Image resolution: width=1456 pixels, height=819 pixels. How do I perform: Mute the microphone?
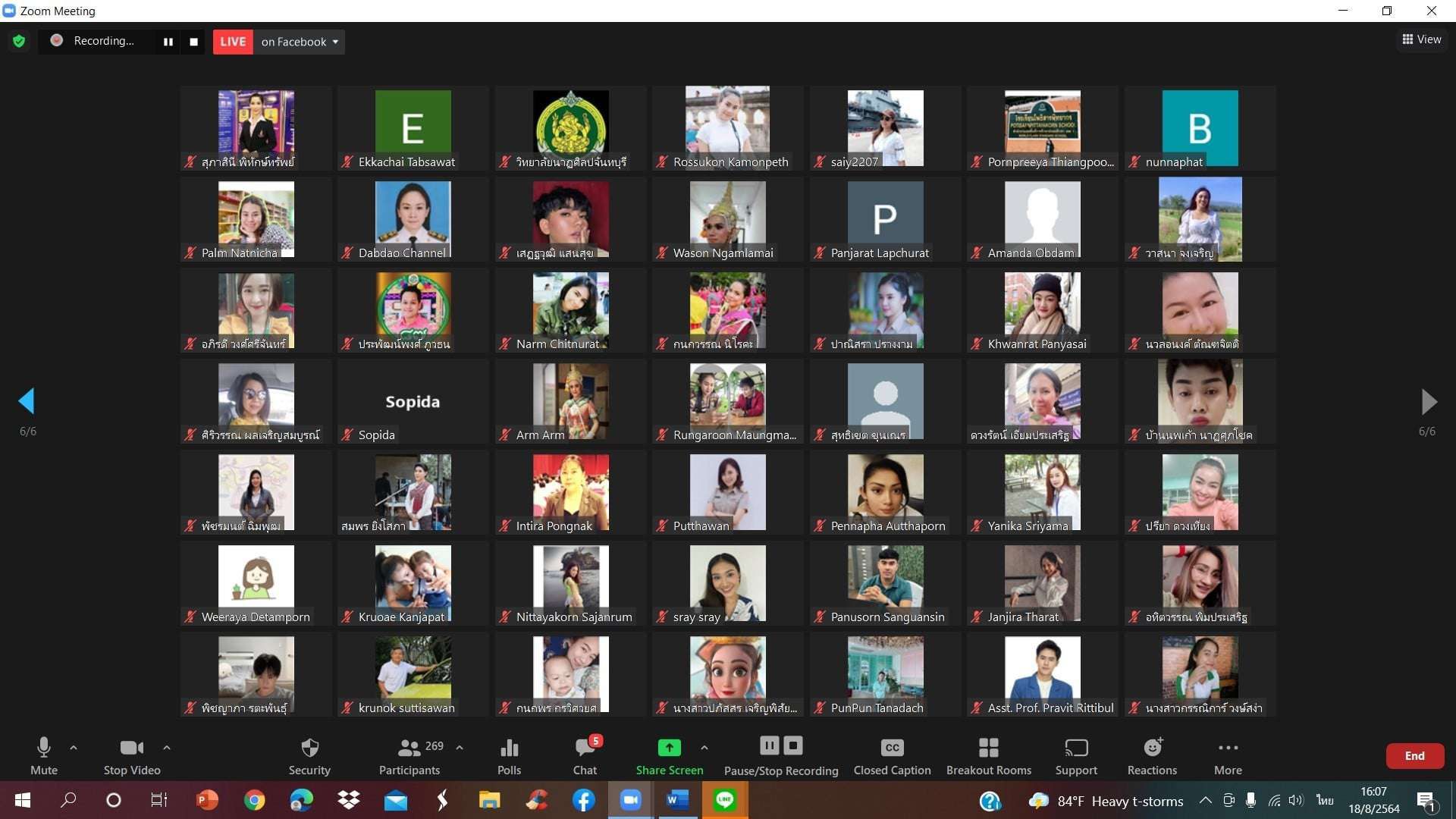pyautogui.click(x=44, y=748)
